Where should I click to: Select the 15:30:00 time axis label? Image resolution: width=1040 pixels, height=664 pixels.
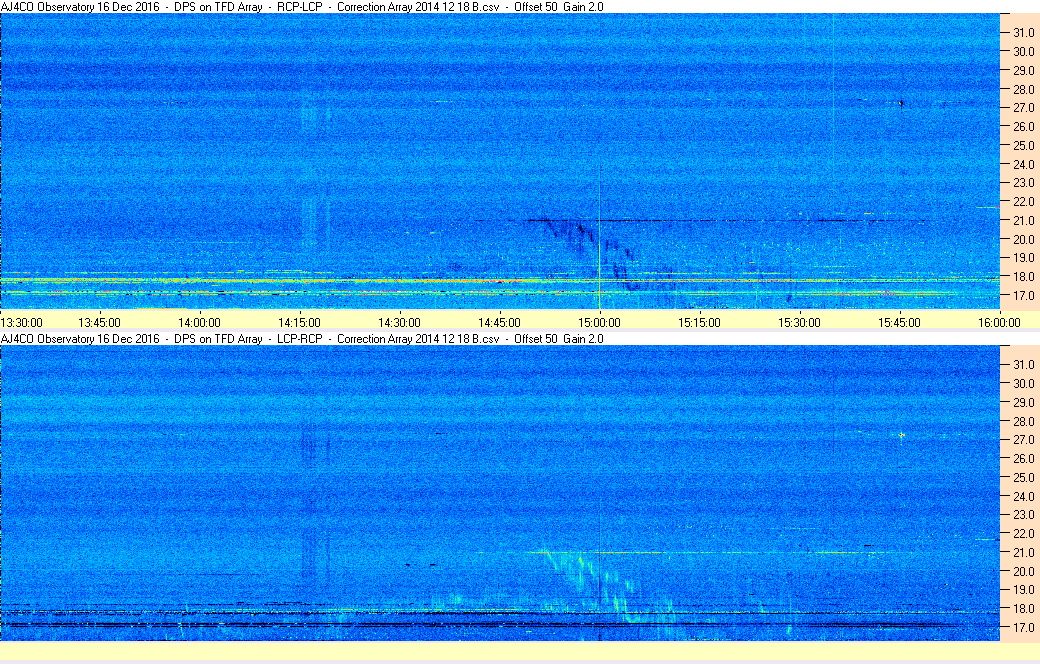click(799, 322)
